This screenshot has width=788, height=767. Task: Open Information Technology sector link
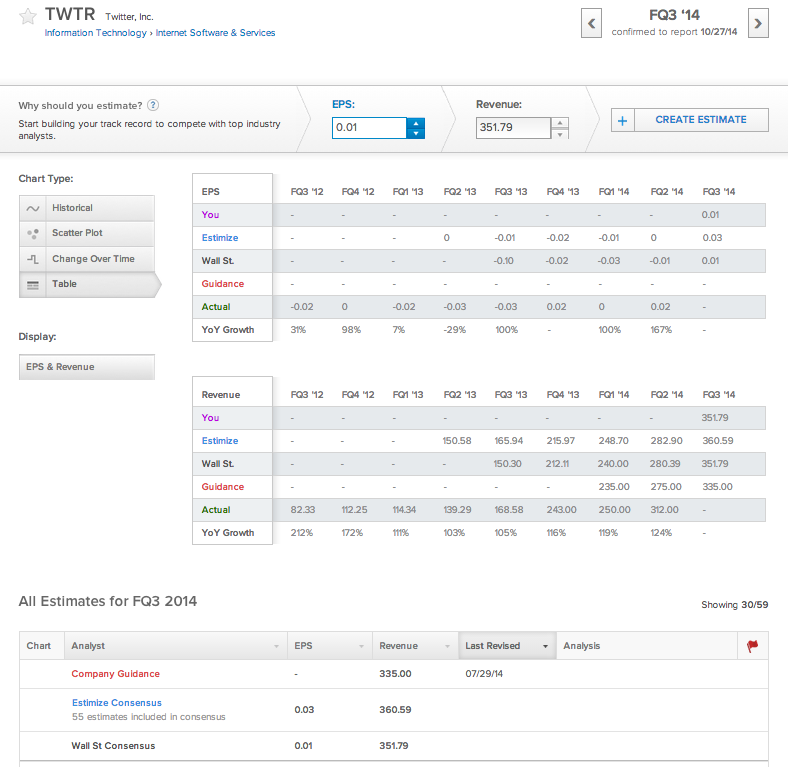[95, 33]
